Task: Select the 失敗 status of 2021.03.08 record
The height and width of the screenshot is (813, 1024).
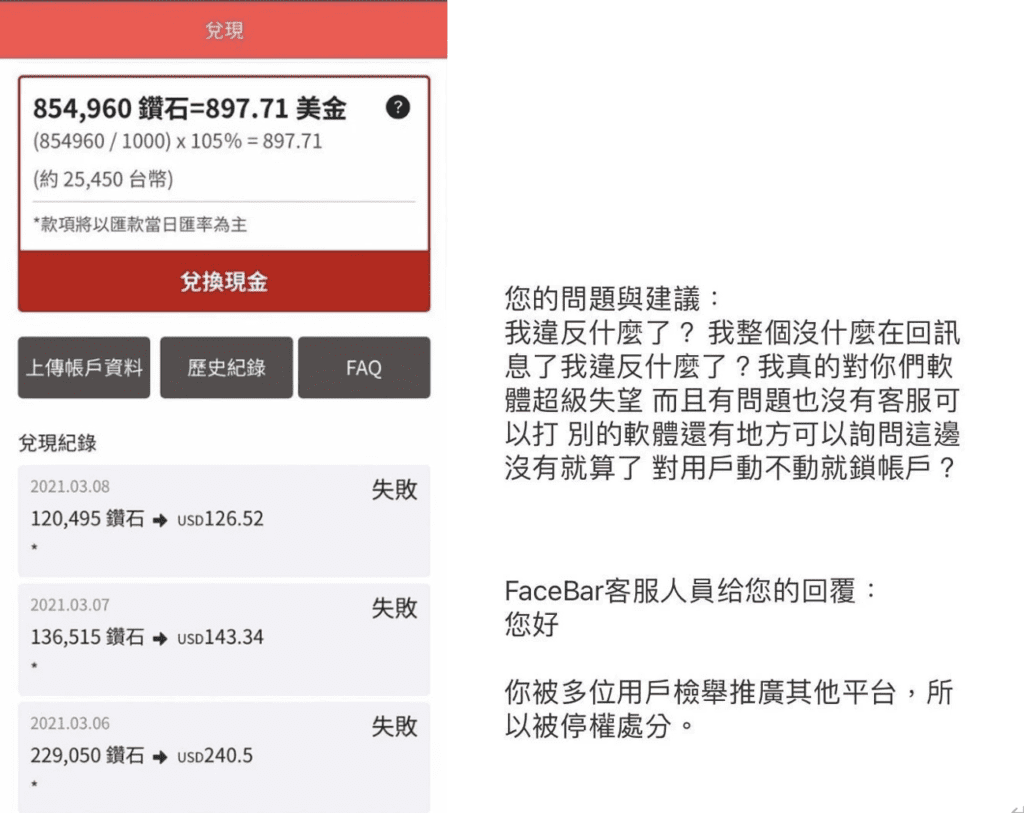Action: point(394,490)
